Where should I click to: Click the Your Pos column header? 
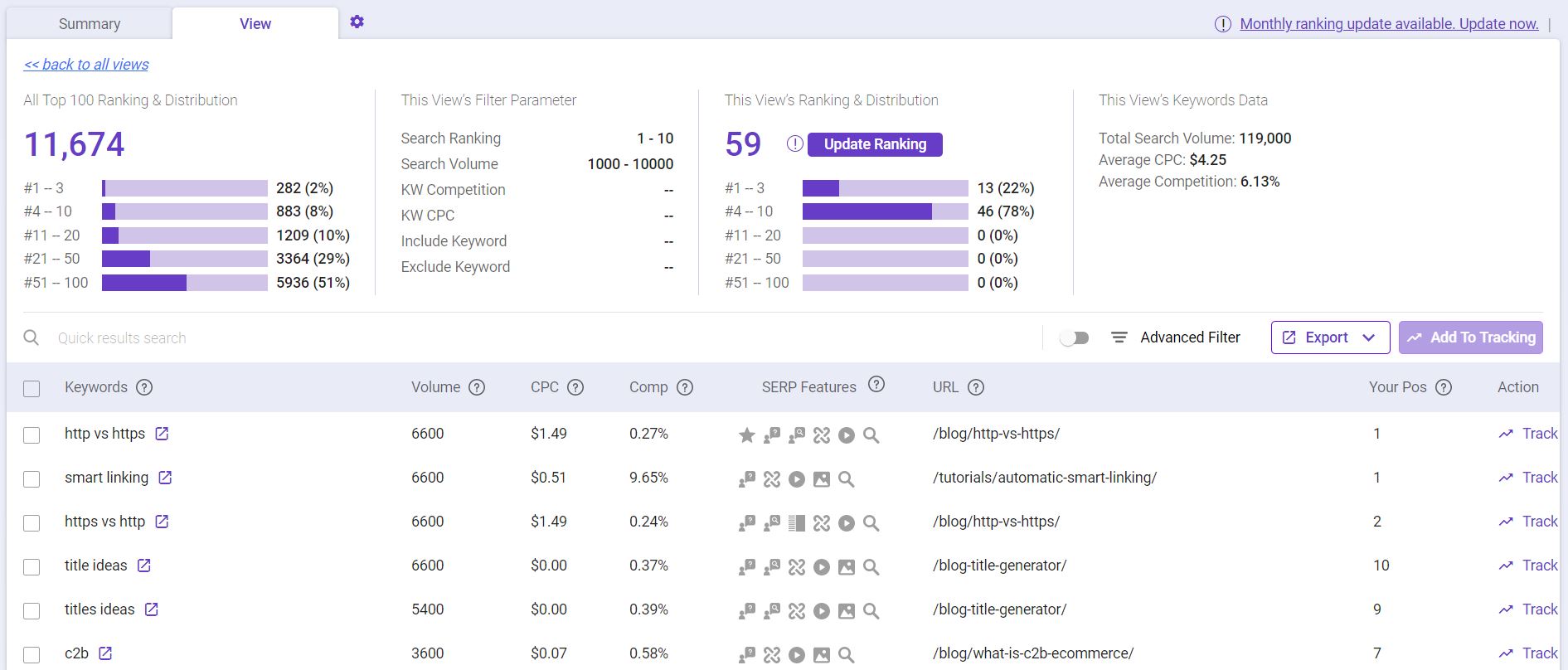pos(1398,387)
